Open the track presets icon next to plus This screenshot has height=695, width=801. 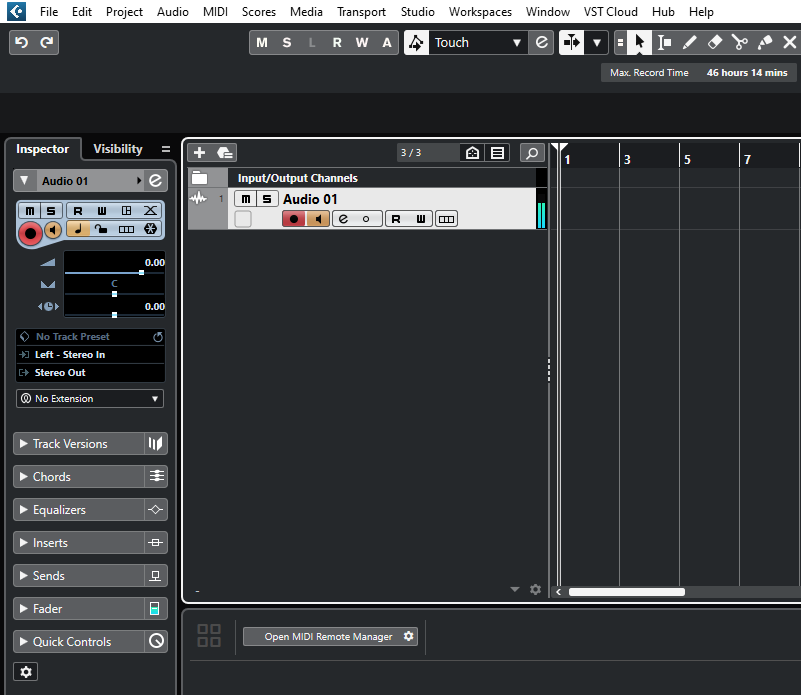coord(224,152)
